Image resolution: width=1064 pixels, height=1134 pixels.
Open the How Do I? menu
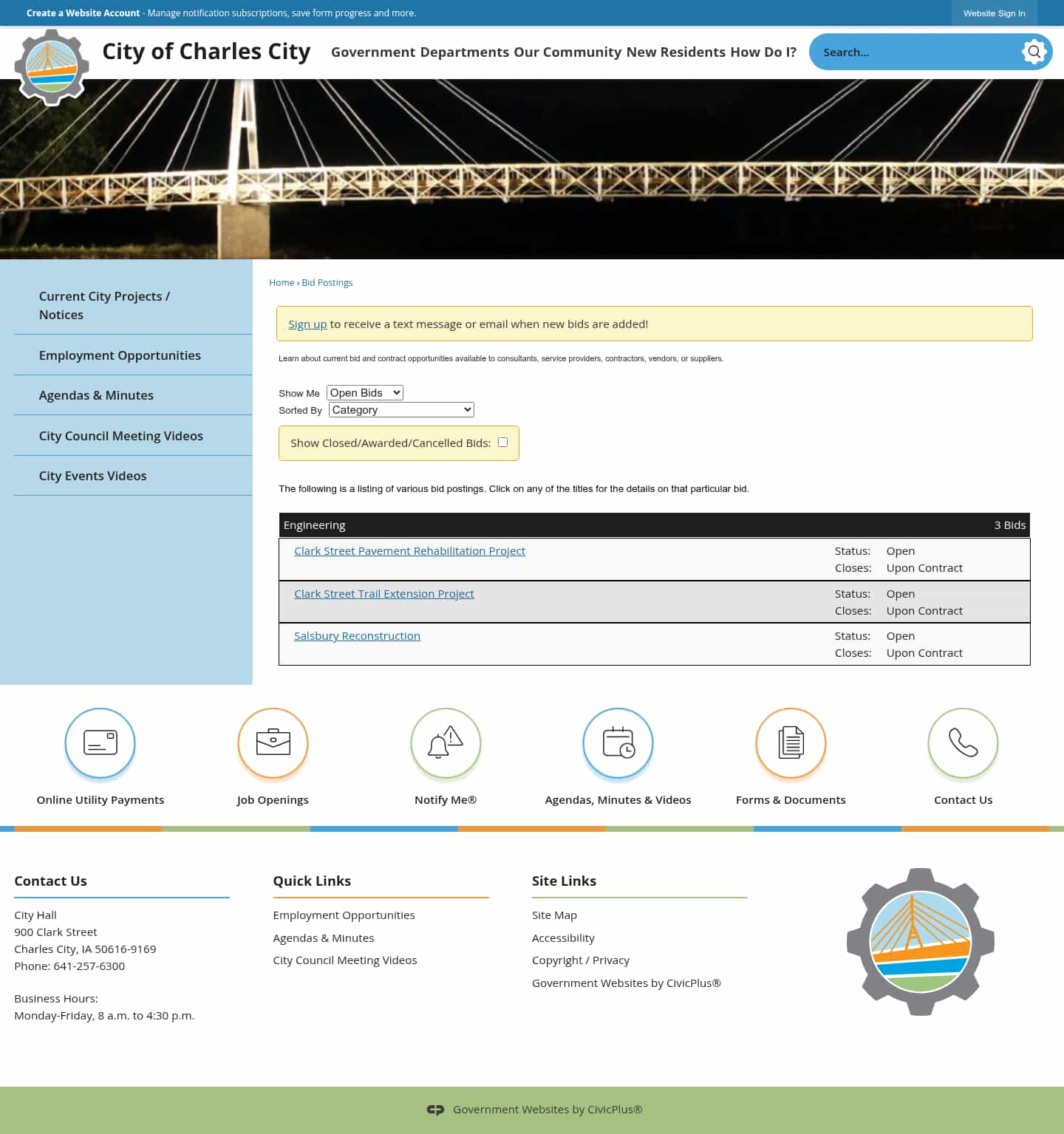pyautogui.click(x=763, y=52)
